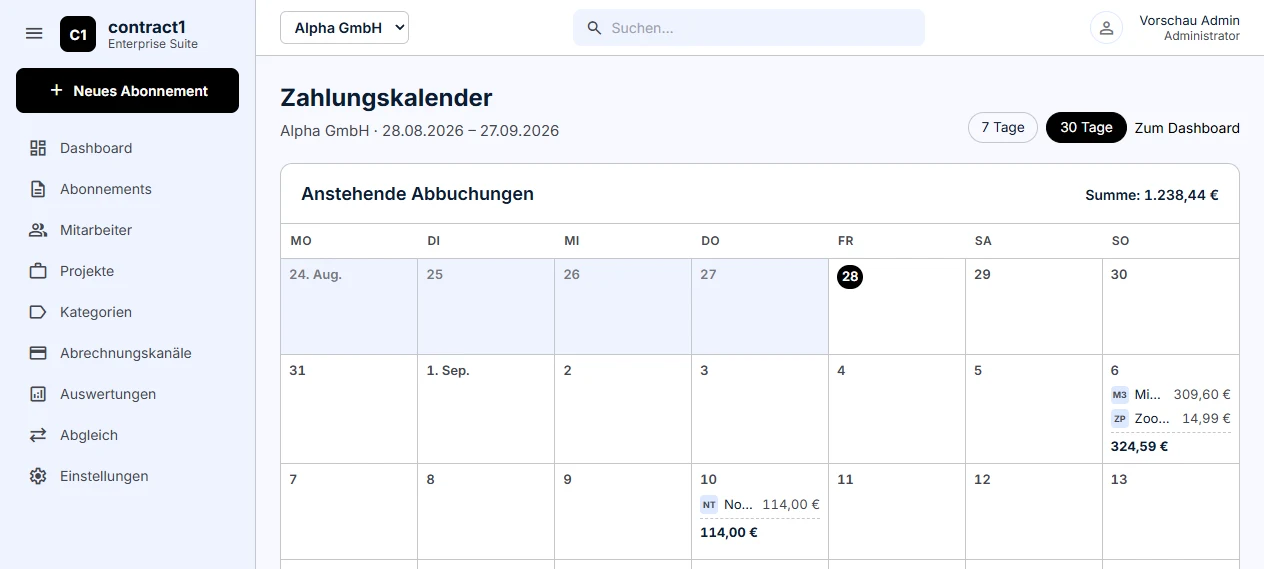Click calendar day 7
The width and height of the screenshot is (1264, 569).
(349, 511)
